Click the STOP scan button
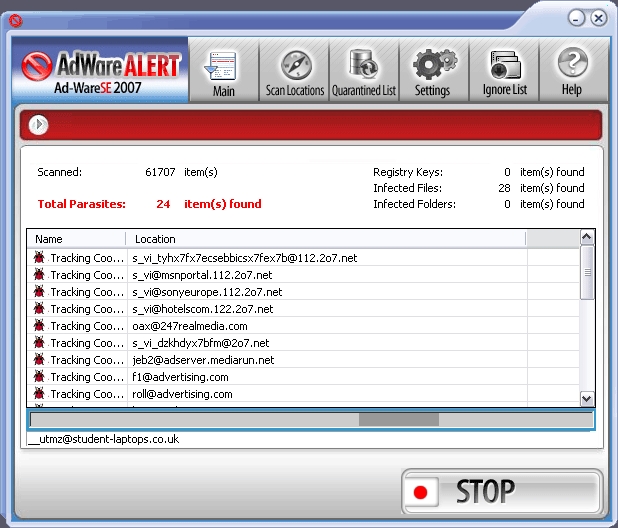 pos(502,491)
